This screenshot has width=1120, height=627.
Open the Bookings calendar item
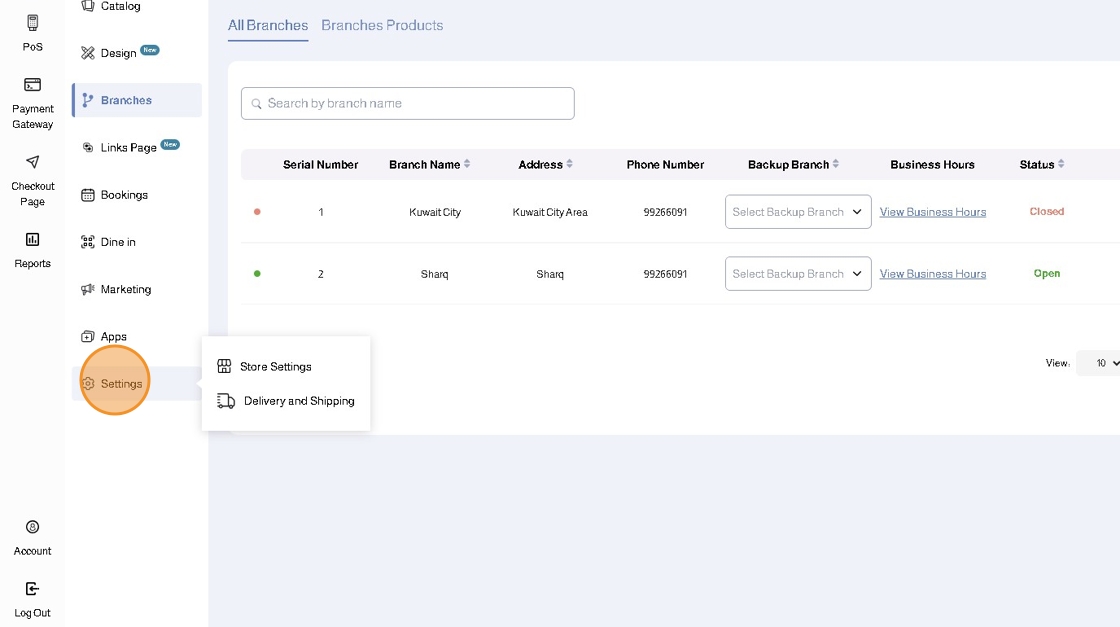click(124, 195)
